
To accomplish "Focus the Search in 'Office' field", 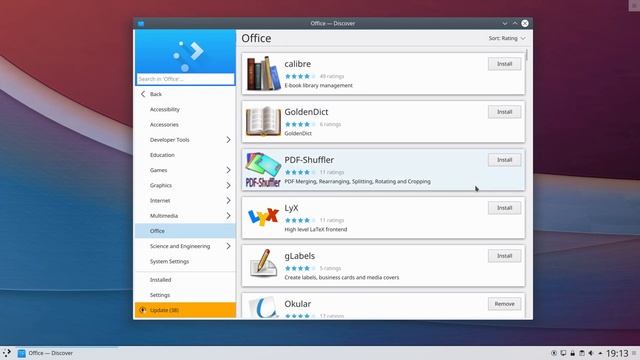I will pyautogui.click(x=185, y=79).
